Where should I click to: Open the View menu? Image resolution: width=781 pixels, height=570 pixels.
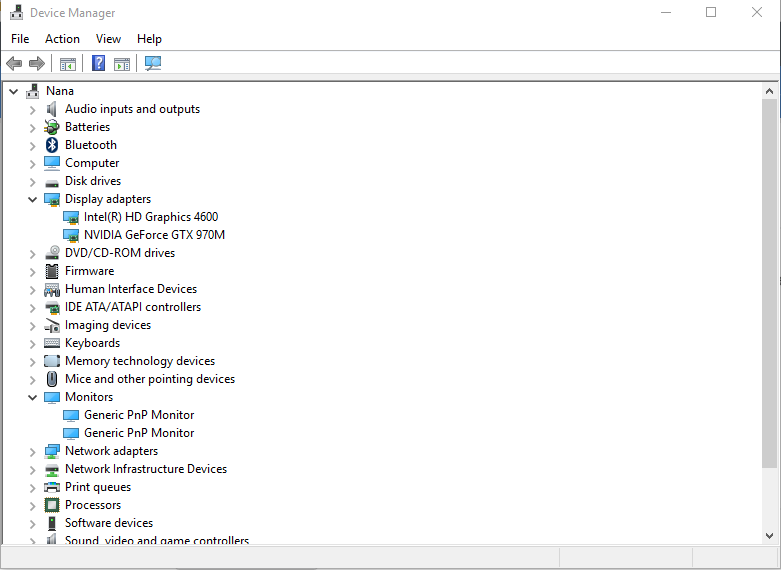tap(108, 39)
